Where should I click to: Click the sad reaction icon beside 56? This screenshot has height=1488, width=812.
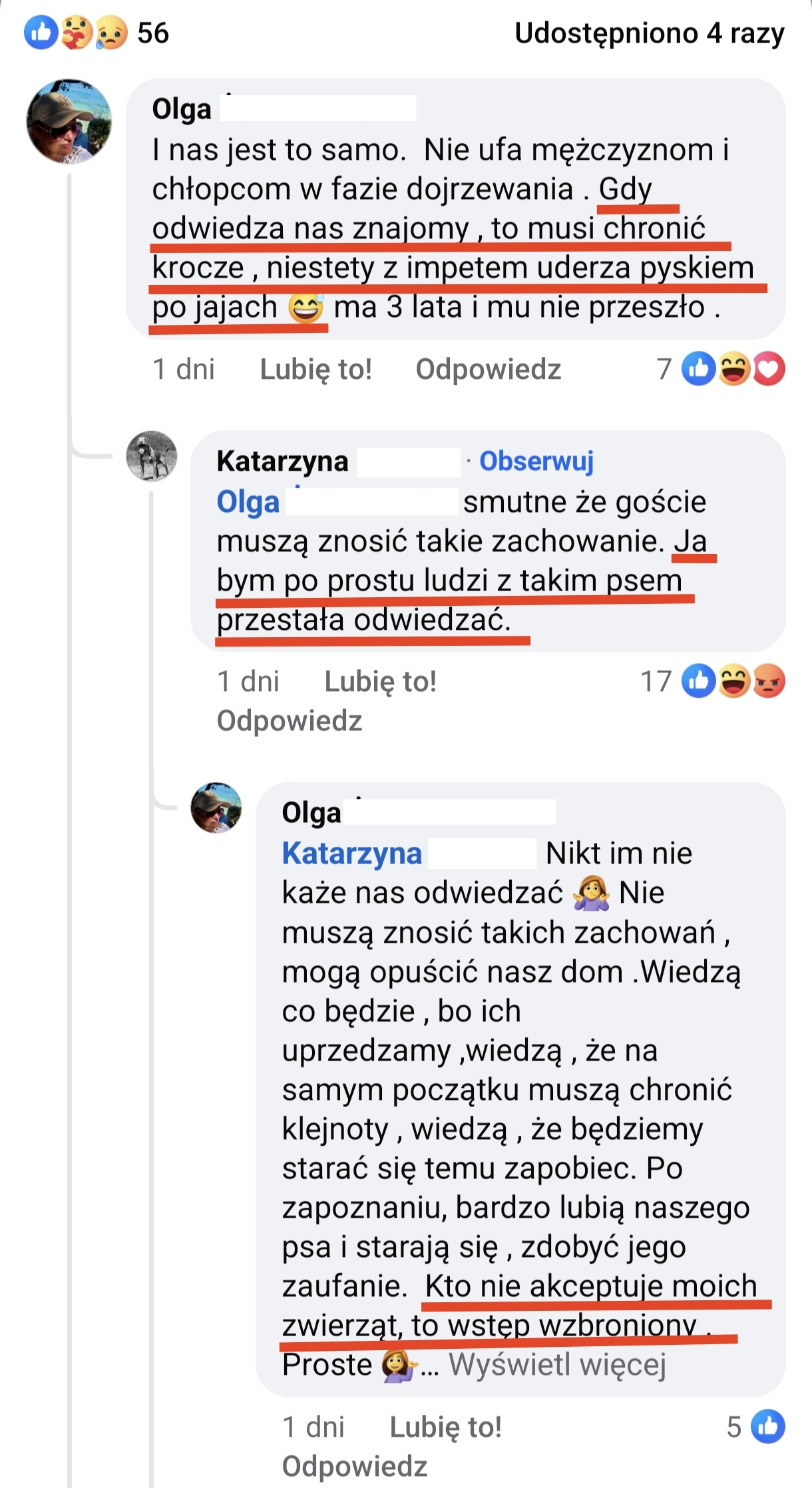[111, 33]
